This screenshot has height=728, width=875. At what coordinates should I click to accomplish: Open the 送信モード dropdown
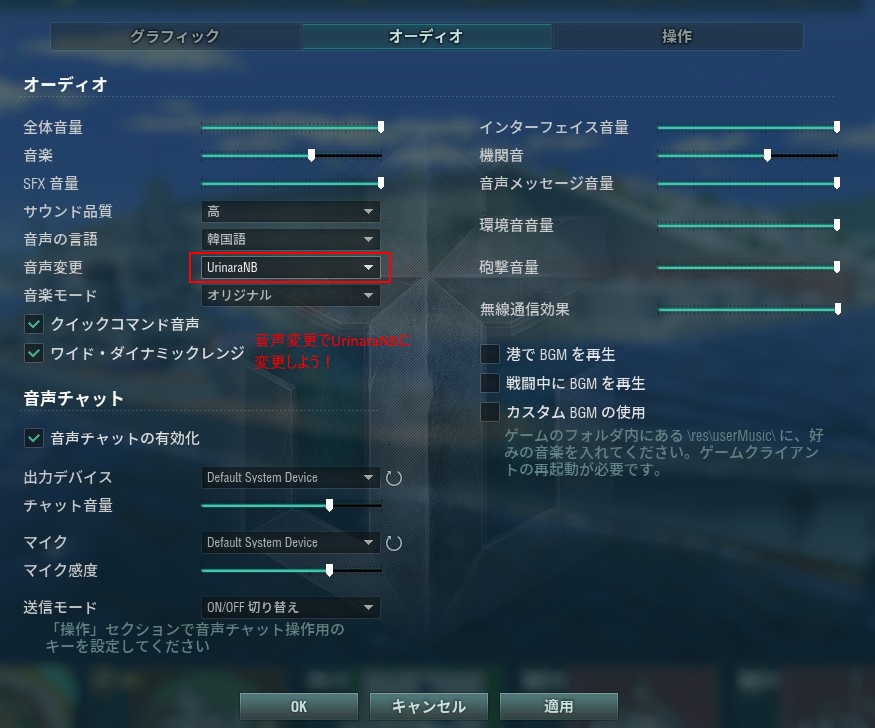pyautogui.click(x=291, y=608)
